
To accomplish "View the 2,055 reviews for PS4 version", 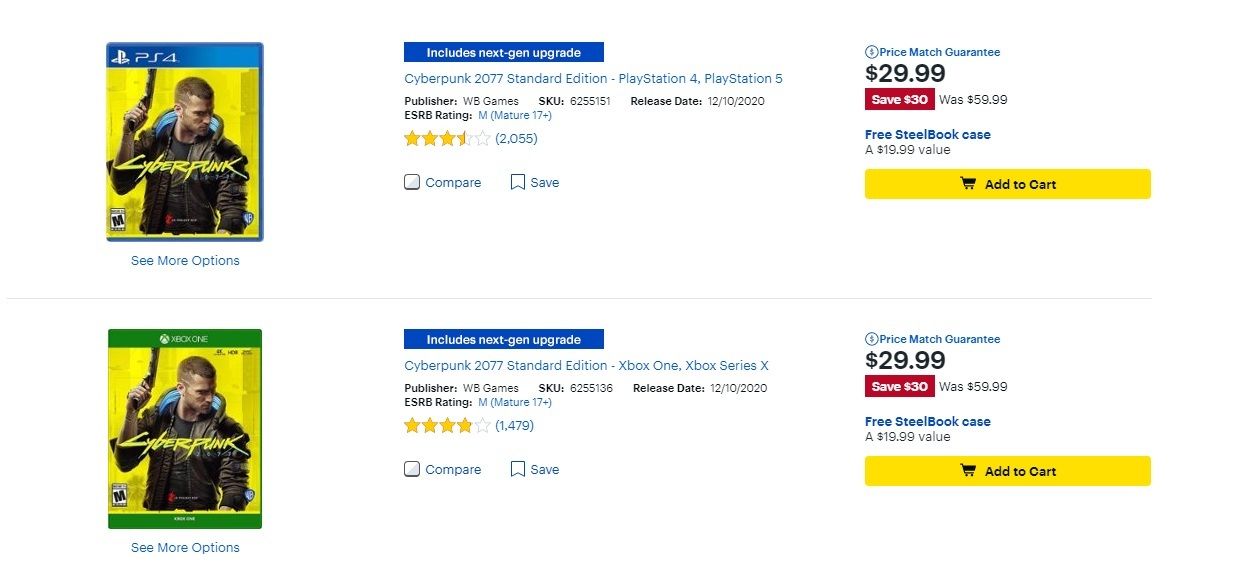I will 516,139.
